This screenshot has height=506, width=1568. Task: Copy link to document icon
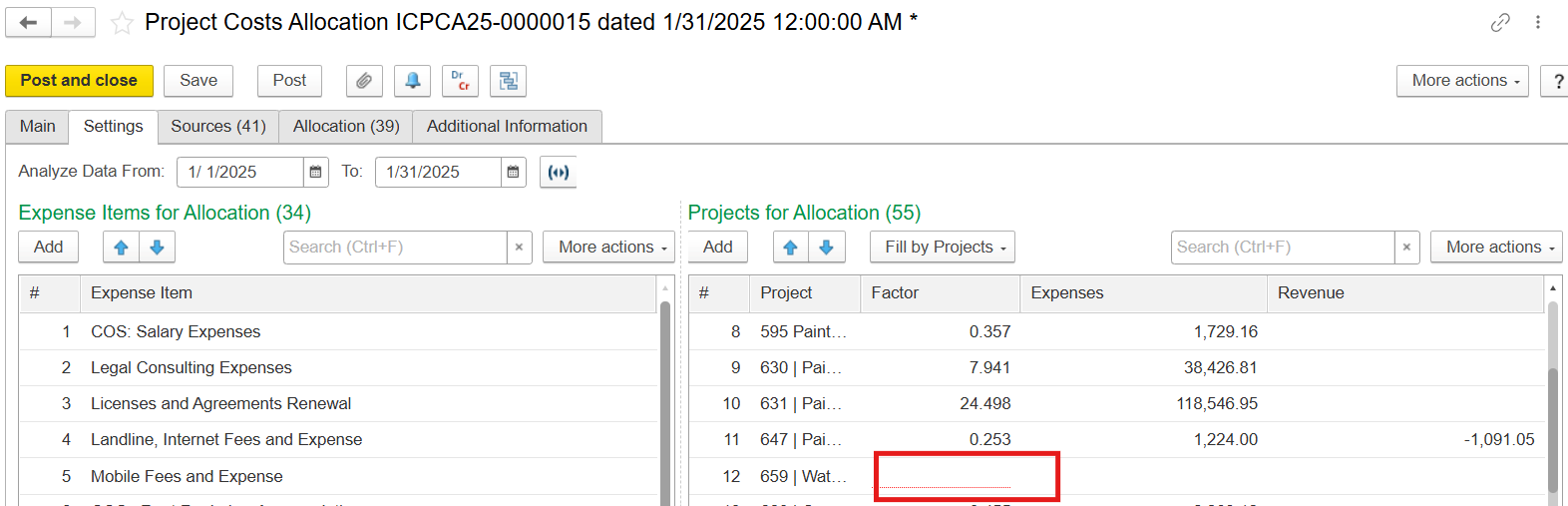click(1500, 22)
